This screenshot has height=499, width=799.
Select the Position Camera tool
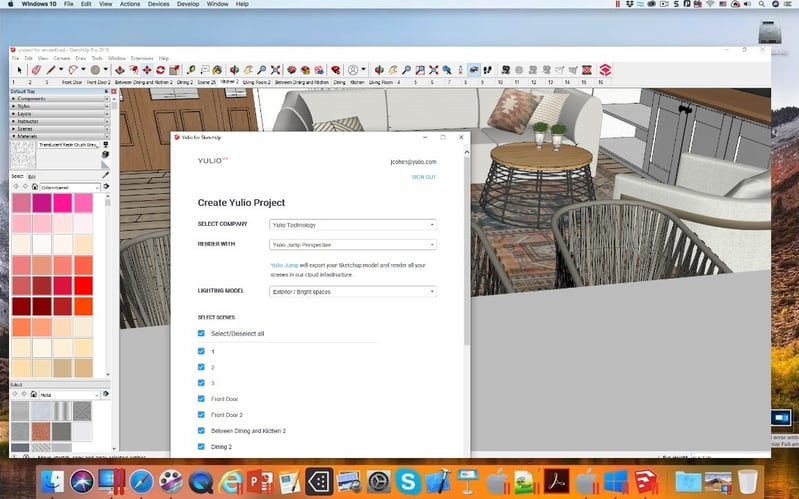pyautogui.click(x=460, y=70)
